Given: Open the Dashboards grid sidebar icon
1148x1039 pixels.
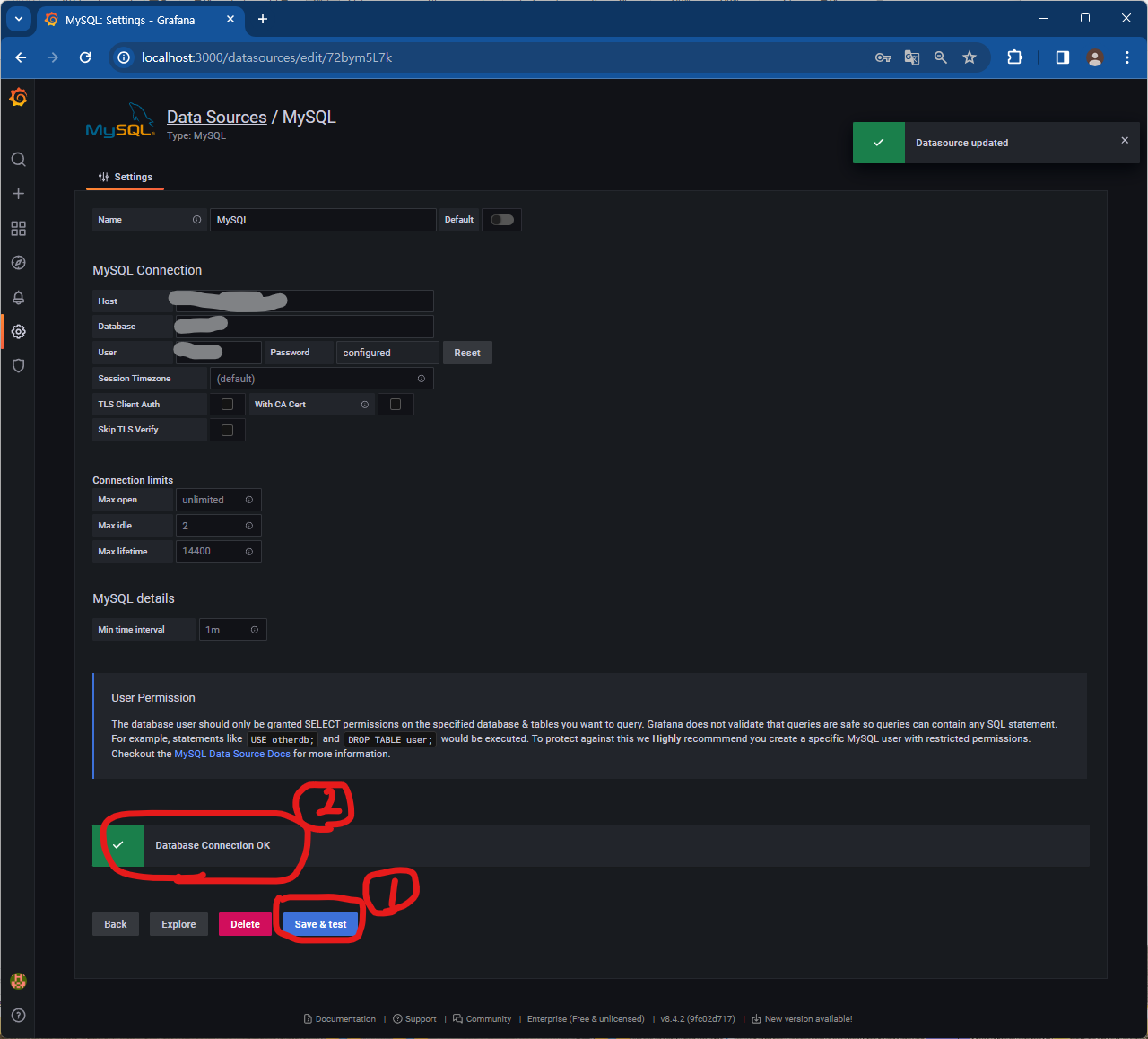Looking at the screenshot, I should tap(18, 229).
